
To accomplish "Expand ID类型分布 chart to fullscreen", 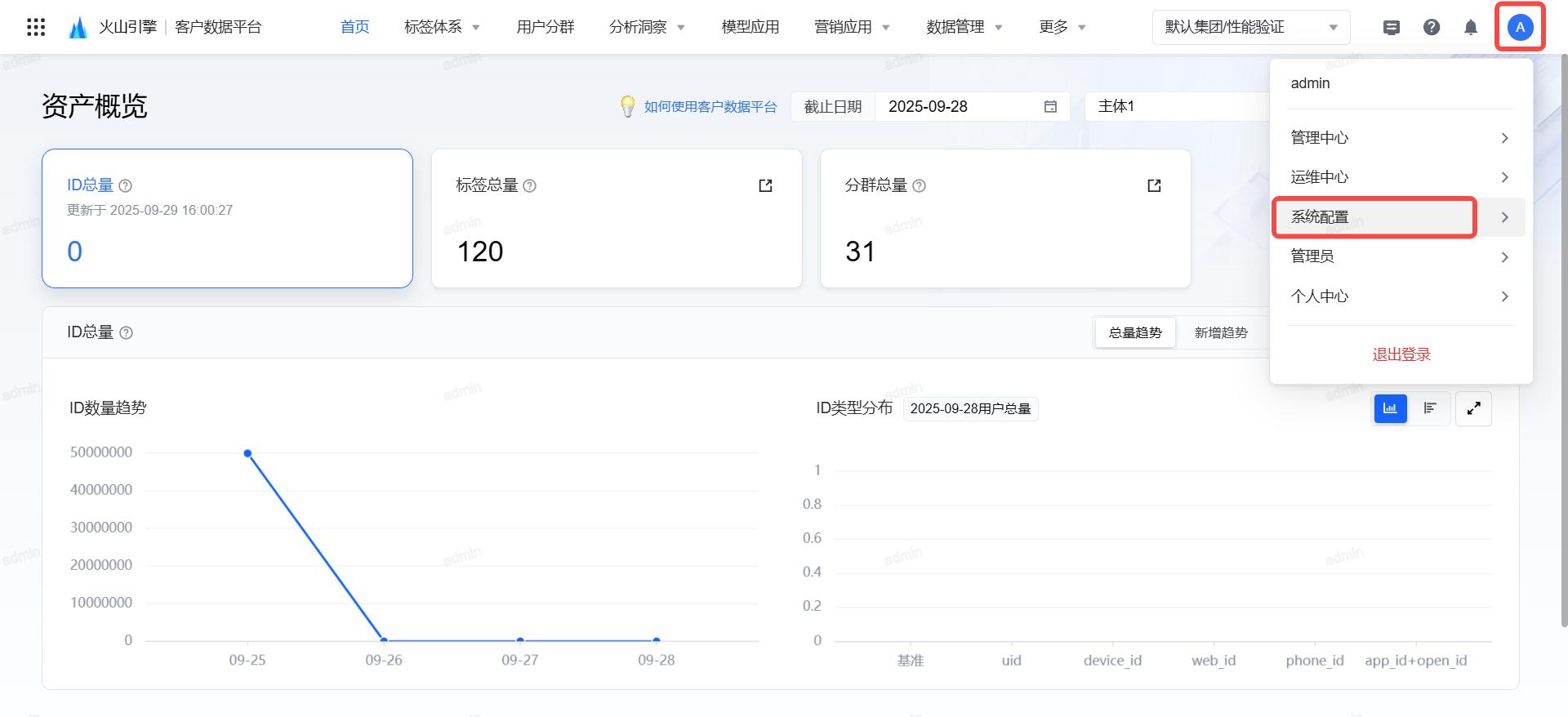I will [1473, 408].
